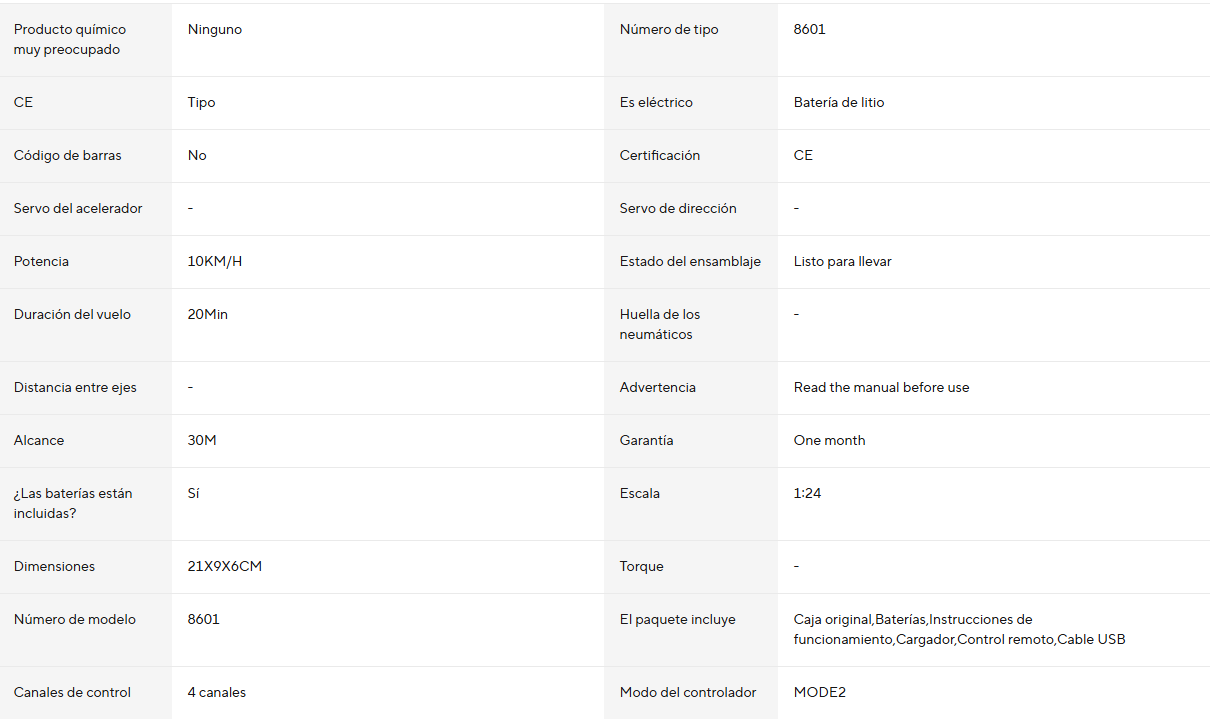Click the '4 canales' value
The height and width of the screenshot is (719, 1224).
(x=216, y=693)
